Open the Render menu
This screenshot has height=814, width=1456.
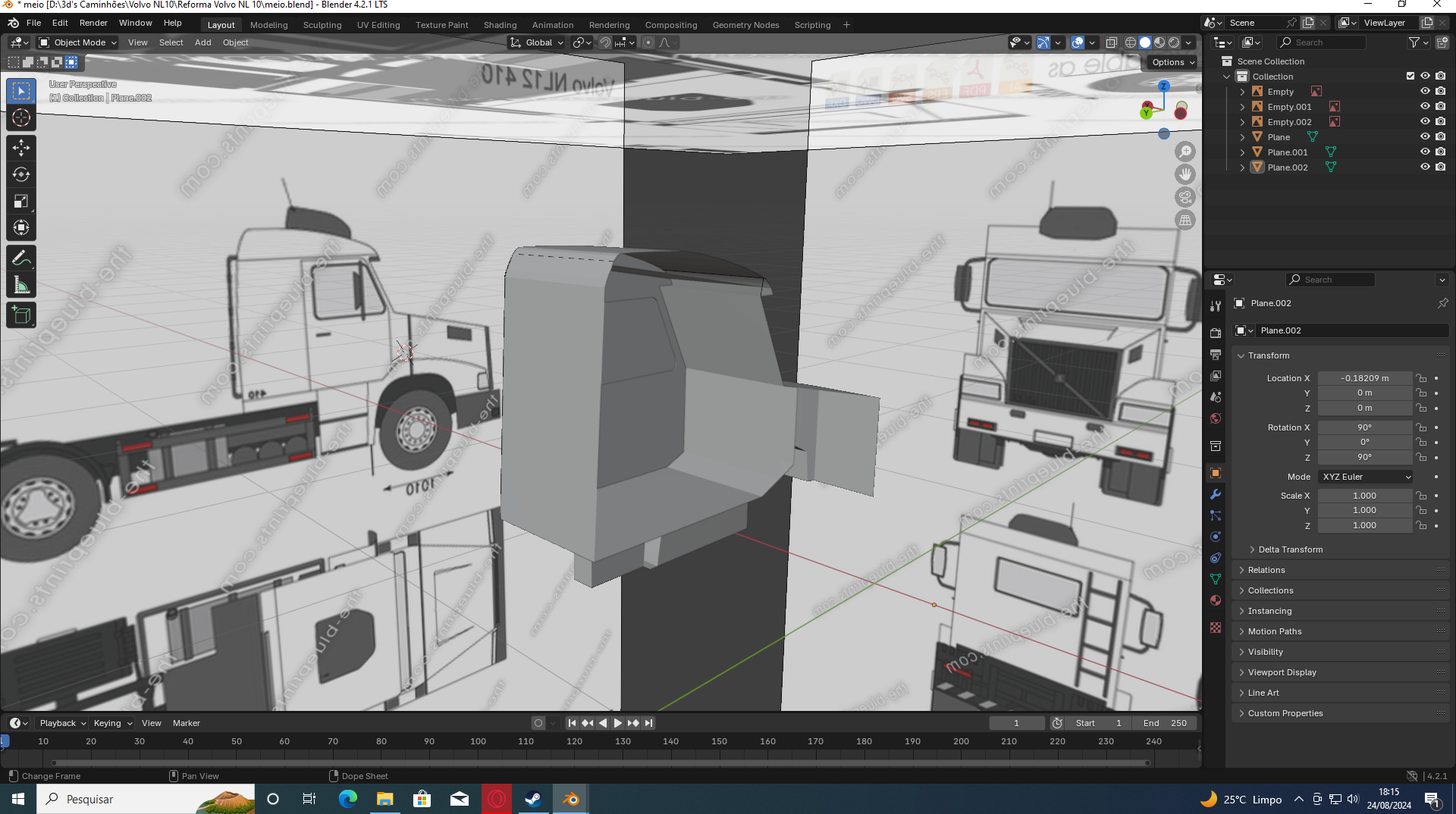click(93, 23)
